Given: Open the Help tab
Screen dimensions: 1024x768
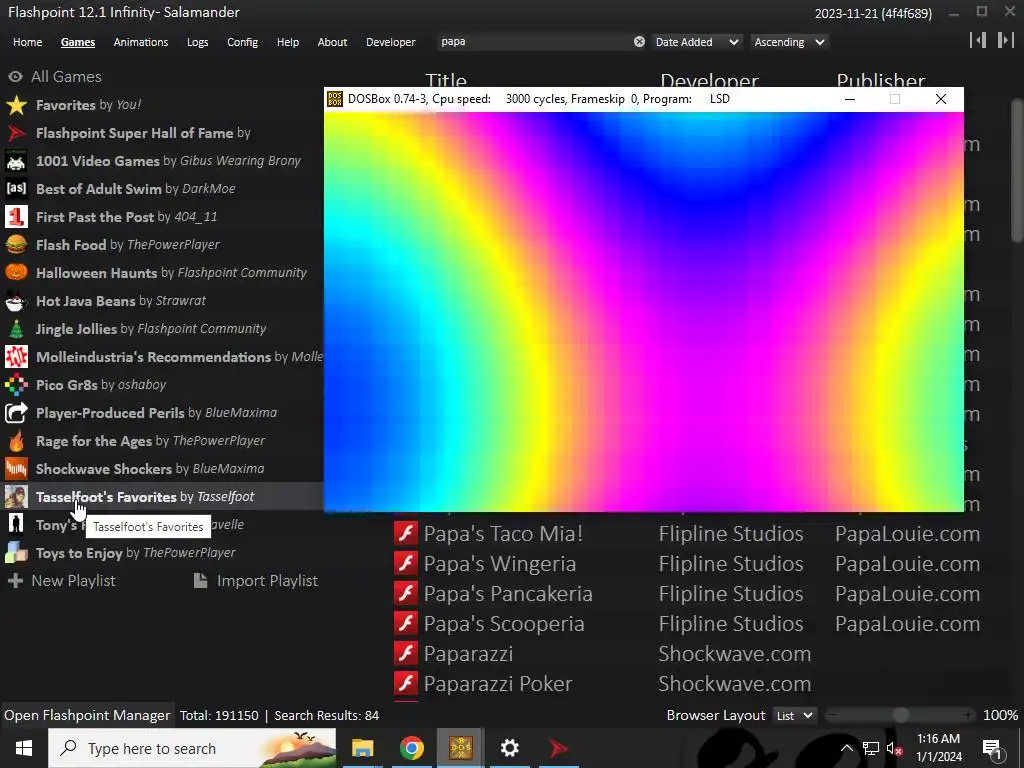Looking at the screenshot, I should click(x=287, y=42).
